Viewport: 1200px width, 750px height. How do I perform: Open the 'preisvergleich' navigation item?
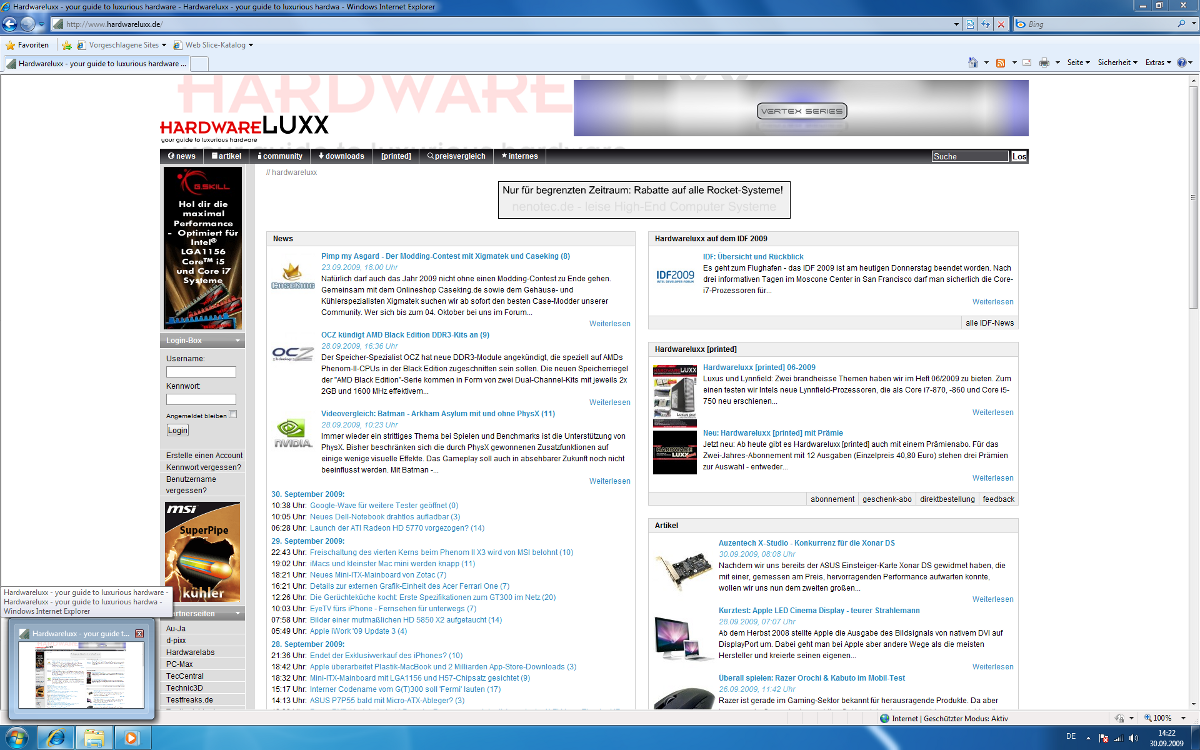click(x=456, y=156)
